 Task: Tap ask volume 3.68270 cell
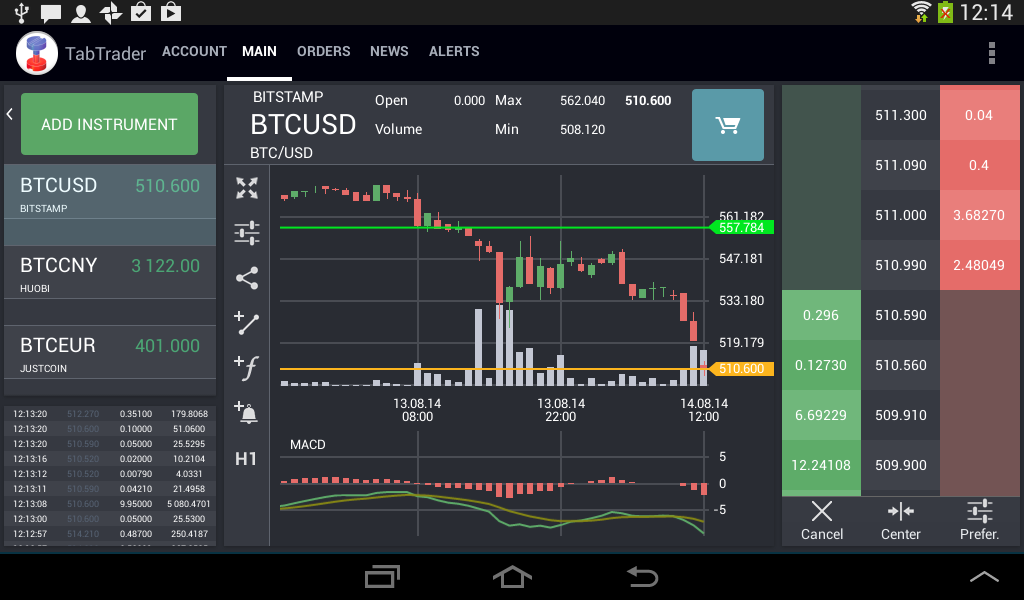tap(979, 215)
